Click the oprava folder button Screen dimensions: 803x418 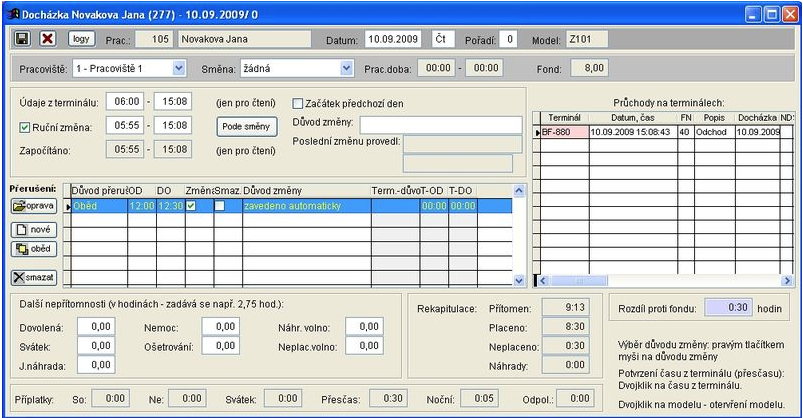coord(34,206)
